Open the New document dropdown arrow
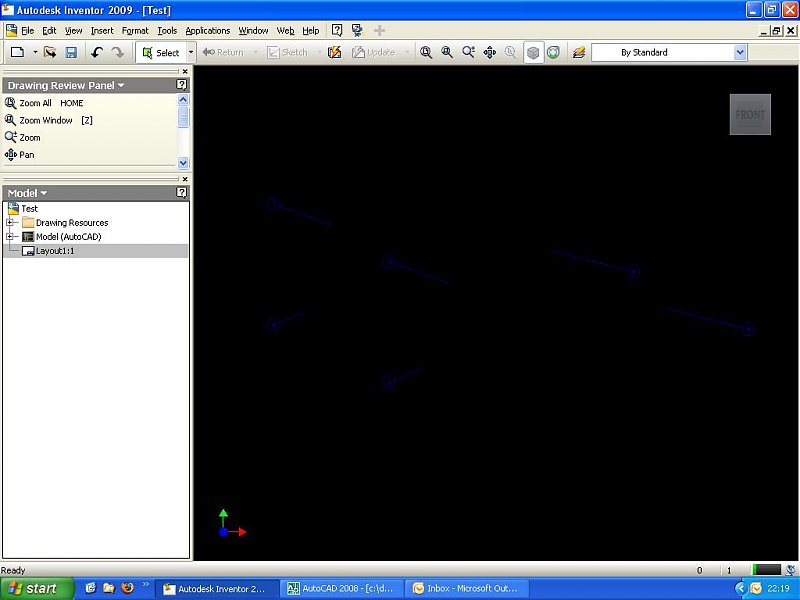Image resolution: width=800 pixels, height=600 pixels. click(x=35, y=52)
